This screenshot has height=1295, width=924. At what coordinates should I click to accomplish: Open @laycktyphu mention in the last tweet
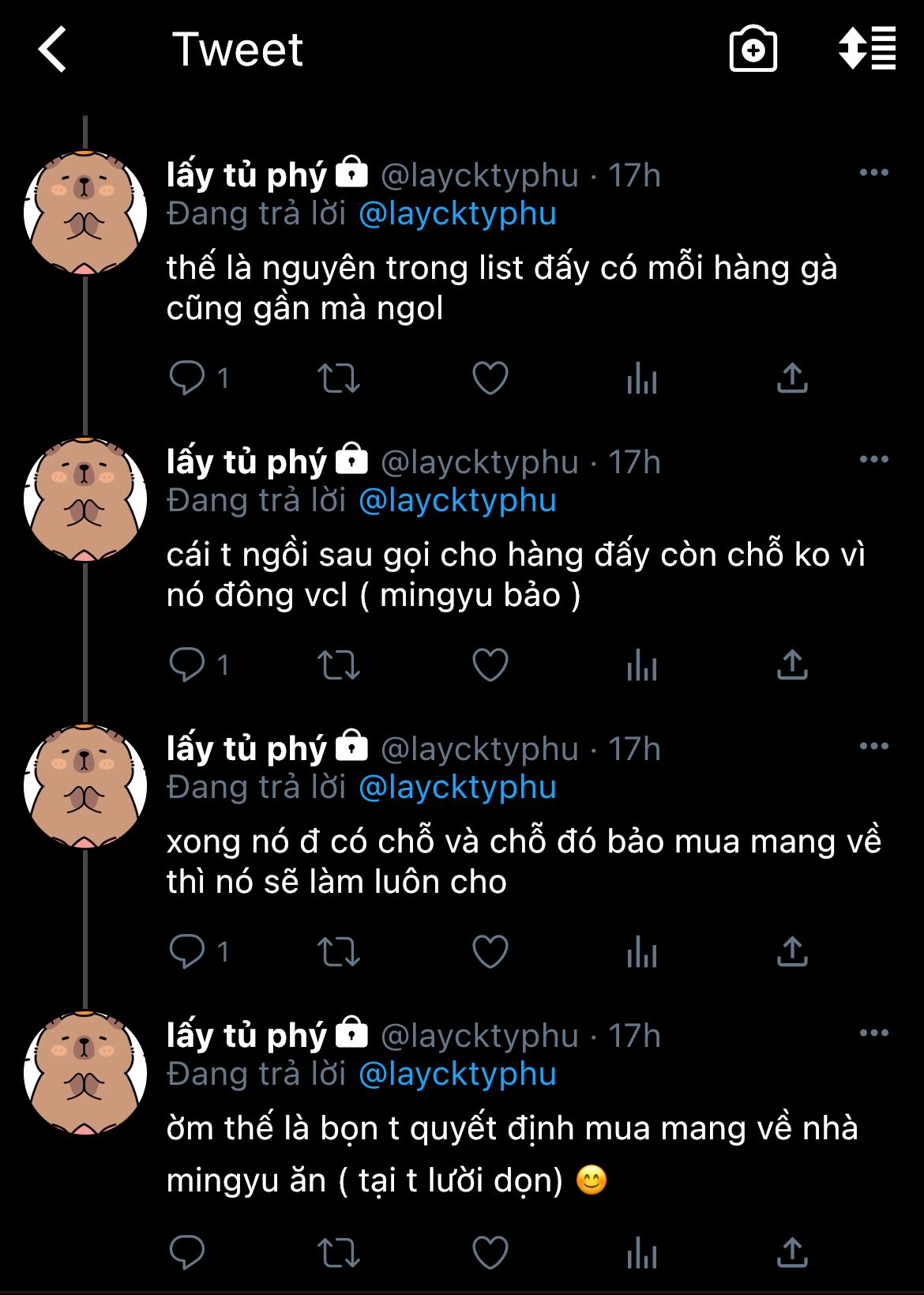pyautogui.click(x=457, y=1075)
